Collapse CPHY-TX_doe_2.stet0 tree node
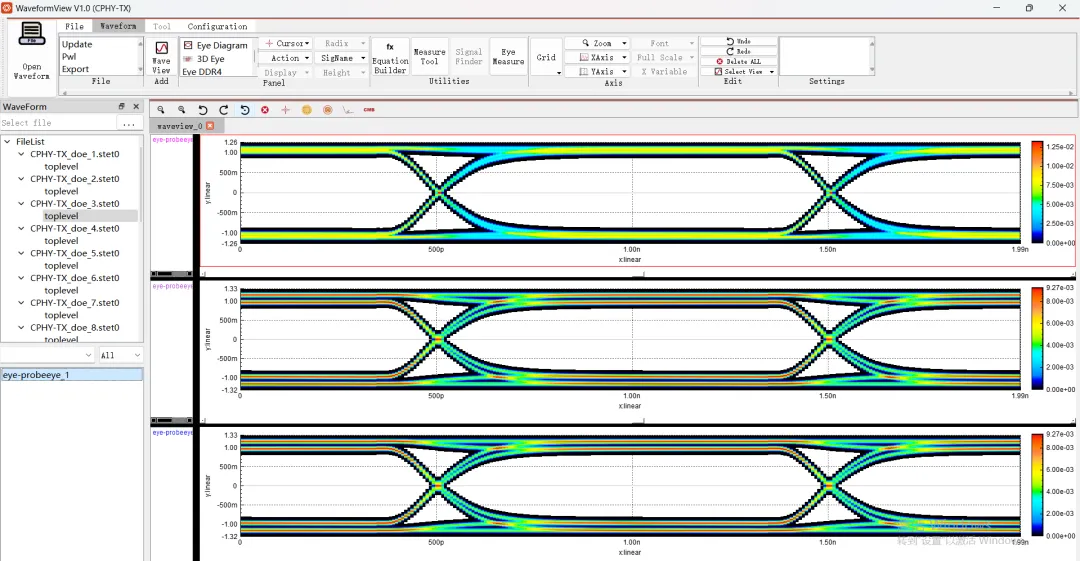The image size is (1080, 561). [x=21, y=178]
